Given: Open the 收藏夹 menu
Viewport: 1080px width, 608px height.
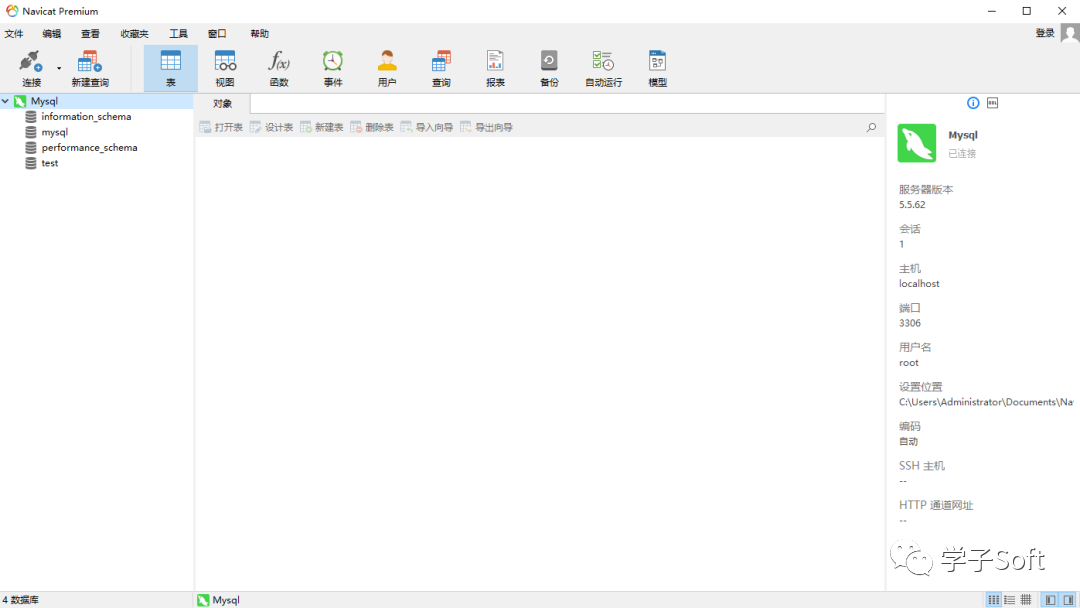Looking at the screenshot, I should click(134, 33).
